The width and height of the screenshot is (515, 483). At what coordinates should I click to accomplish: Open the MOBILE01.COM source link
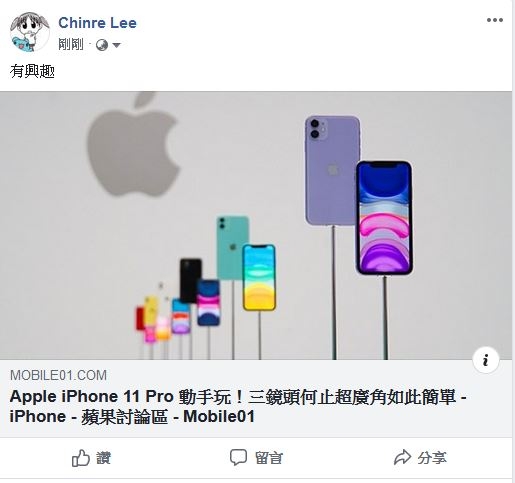(x=58, y=375)
